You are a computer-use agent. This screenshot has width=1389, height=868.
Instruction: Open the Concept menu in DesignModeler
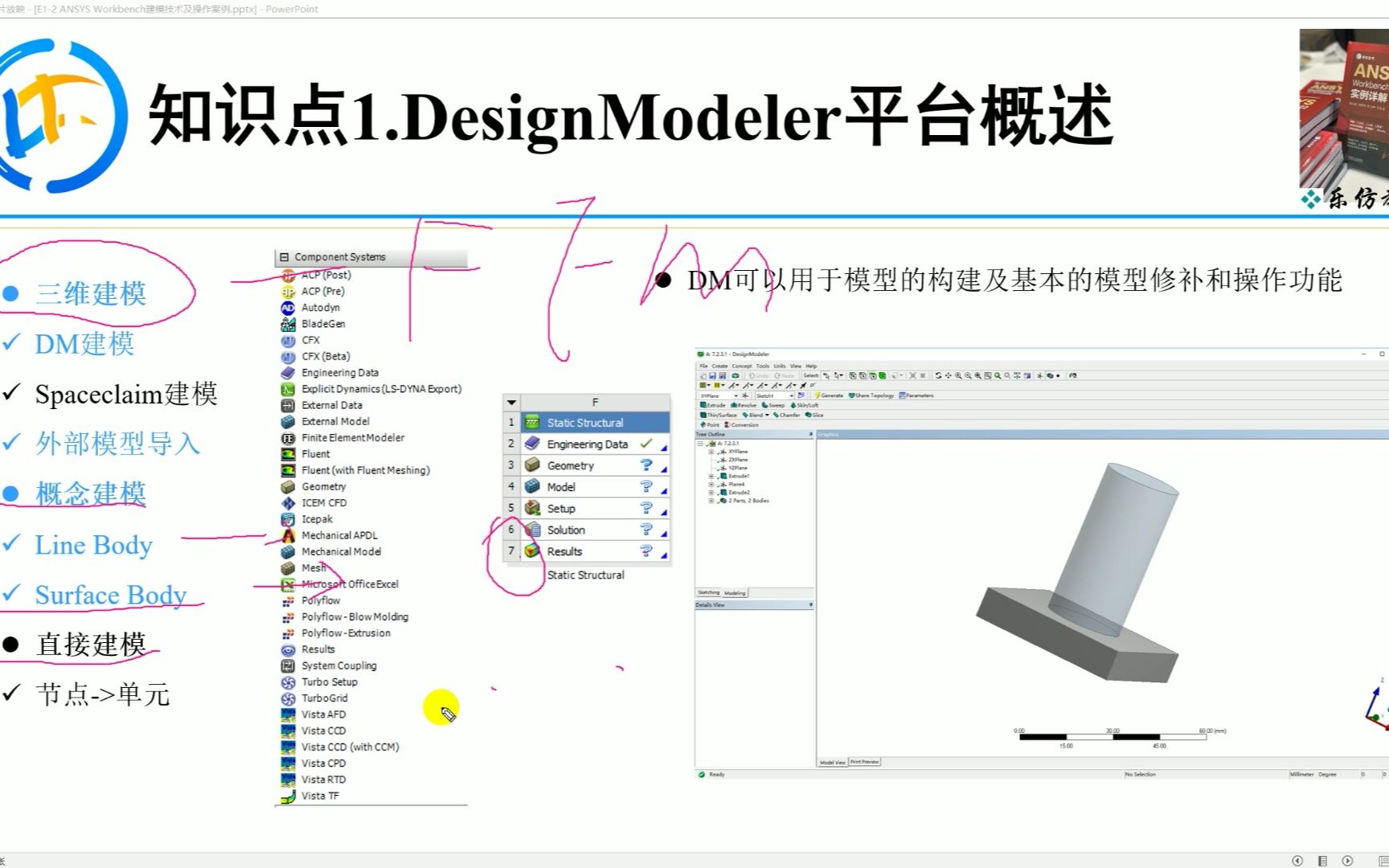click(742, 366)
